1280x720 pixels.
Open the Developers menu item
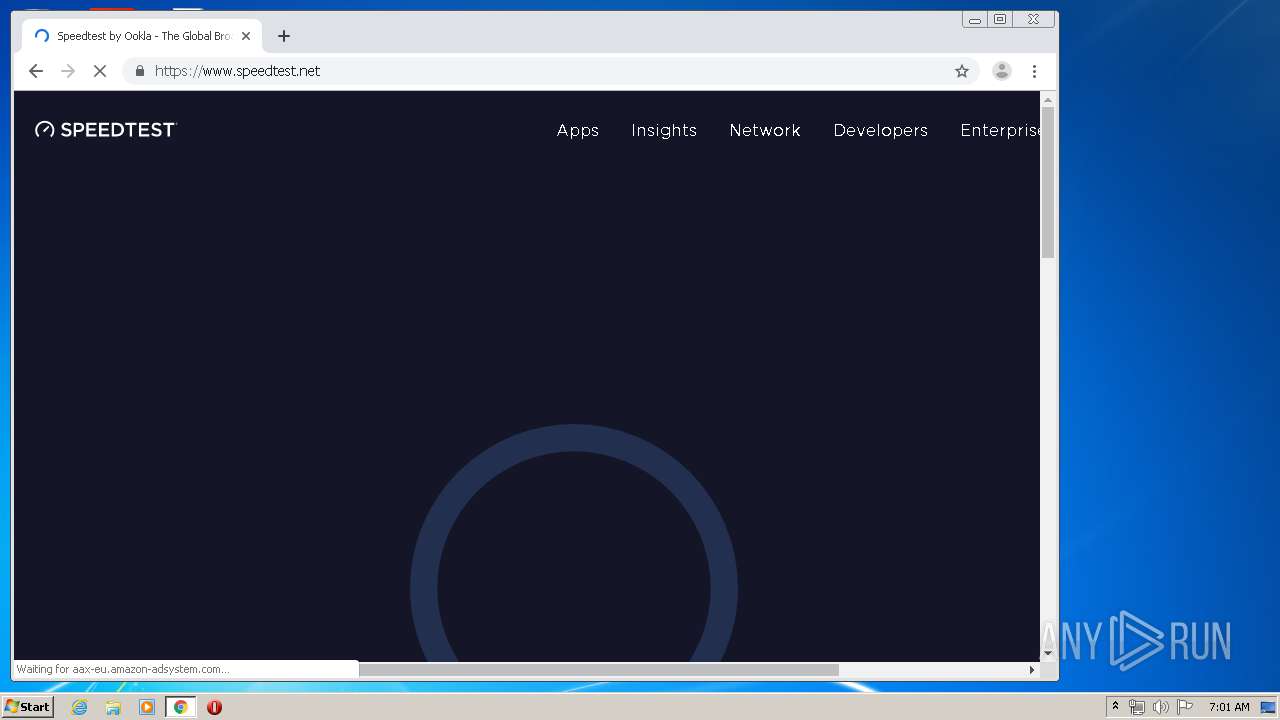click(881, 130)
